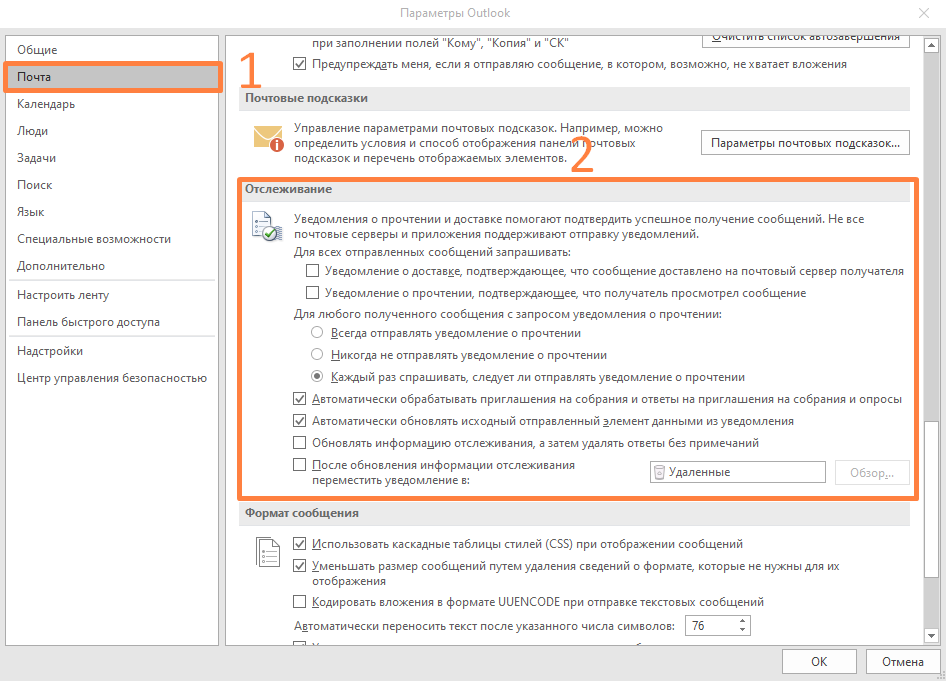Click the scrollbar up arrow
Viewport: 946px width, 681px height.
(x=931, y=45)
